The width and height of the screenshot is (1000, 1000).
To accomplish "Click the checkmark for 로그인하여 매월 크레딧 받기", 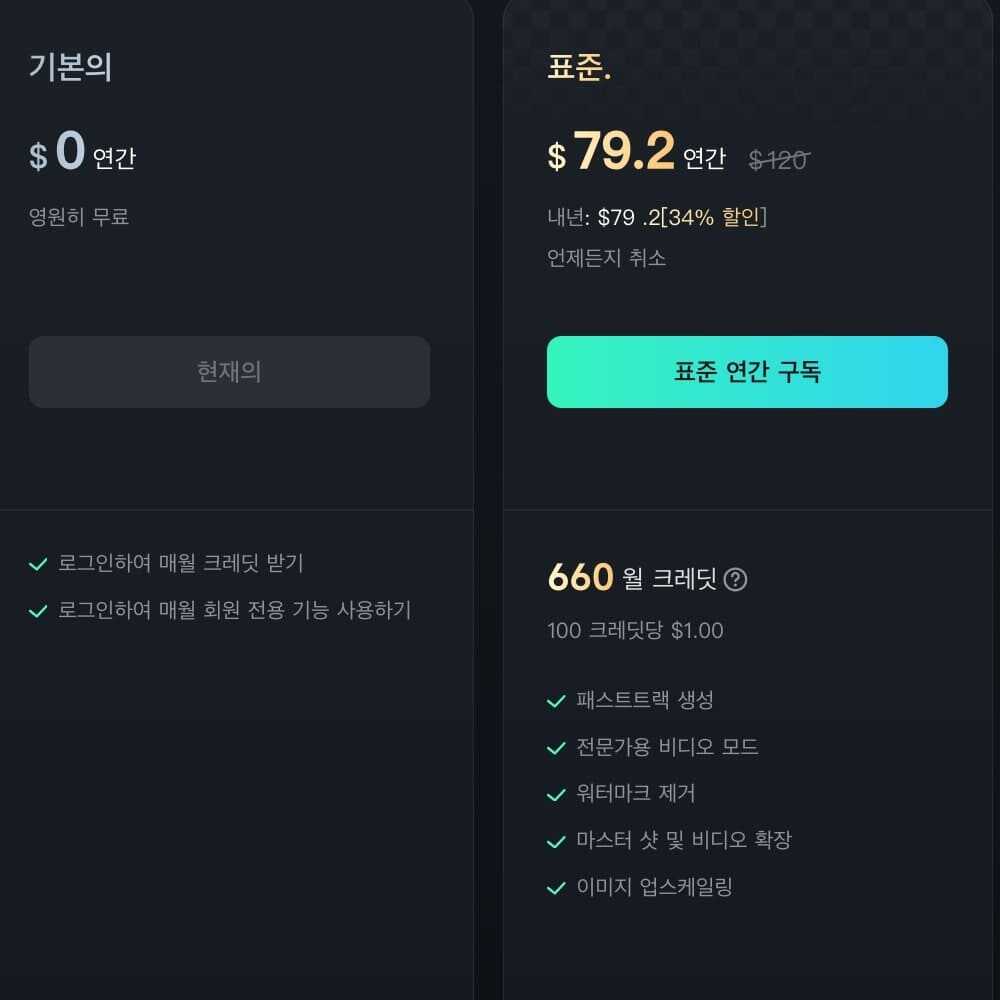I will click(x=38, y=563).
